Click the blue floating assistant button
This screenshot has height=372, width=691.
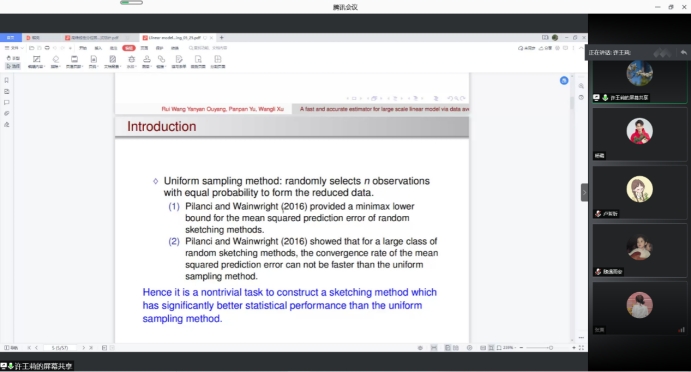564,80
